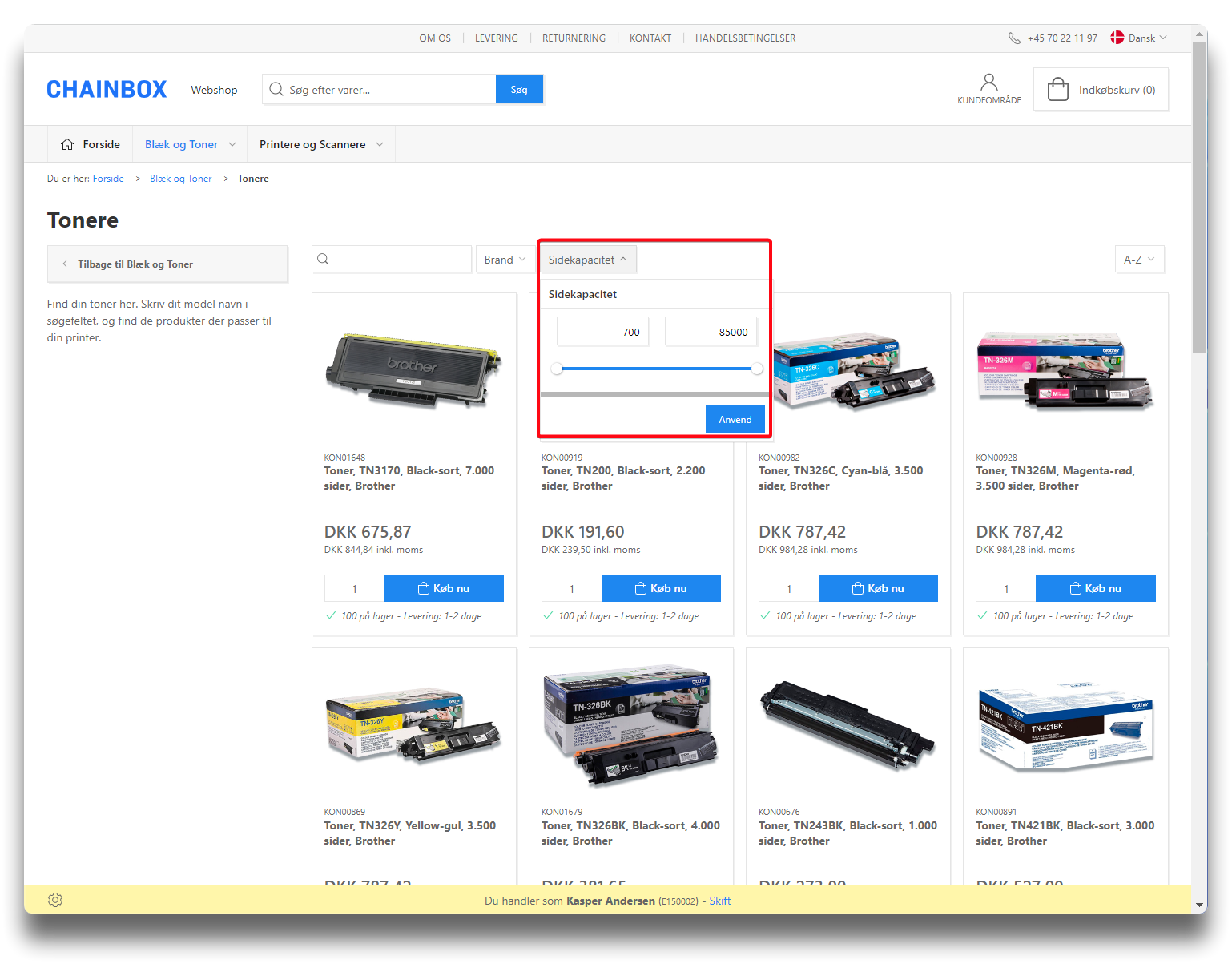Click Køb nu for TN3170 toner
Screen dimensions: 1232x964
tap(444, 588)
